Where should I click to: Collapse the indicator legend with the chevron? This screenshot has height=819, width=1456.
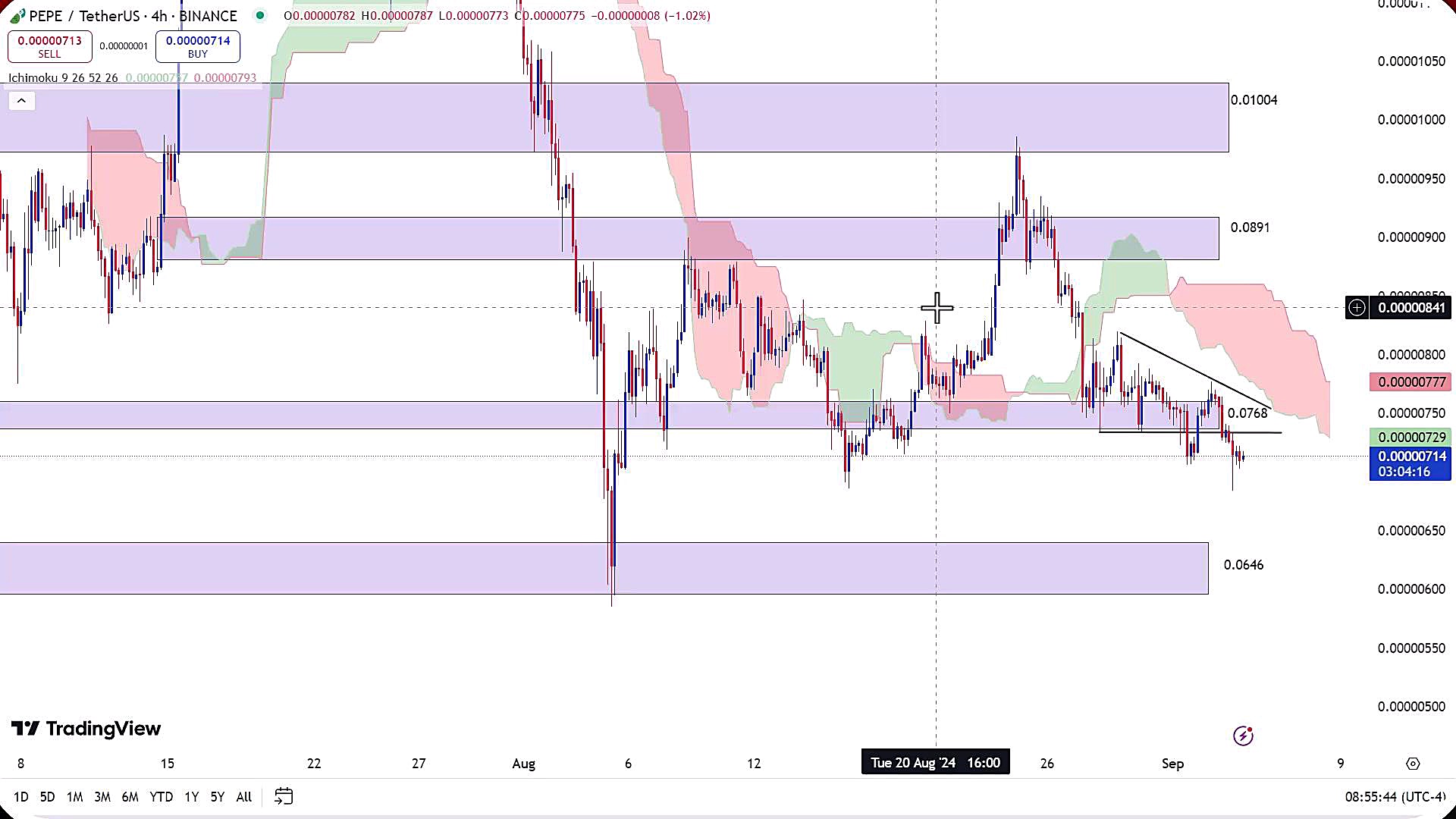21,100
